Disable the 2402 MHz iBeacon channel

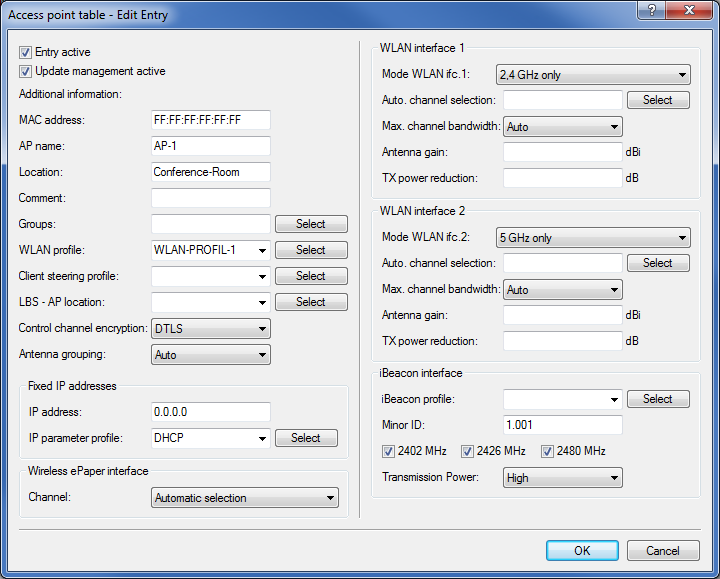(389, 451)
